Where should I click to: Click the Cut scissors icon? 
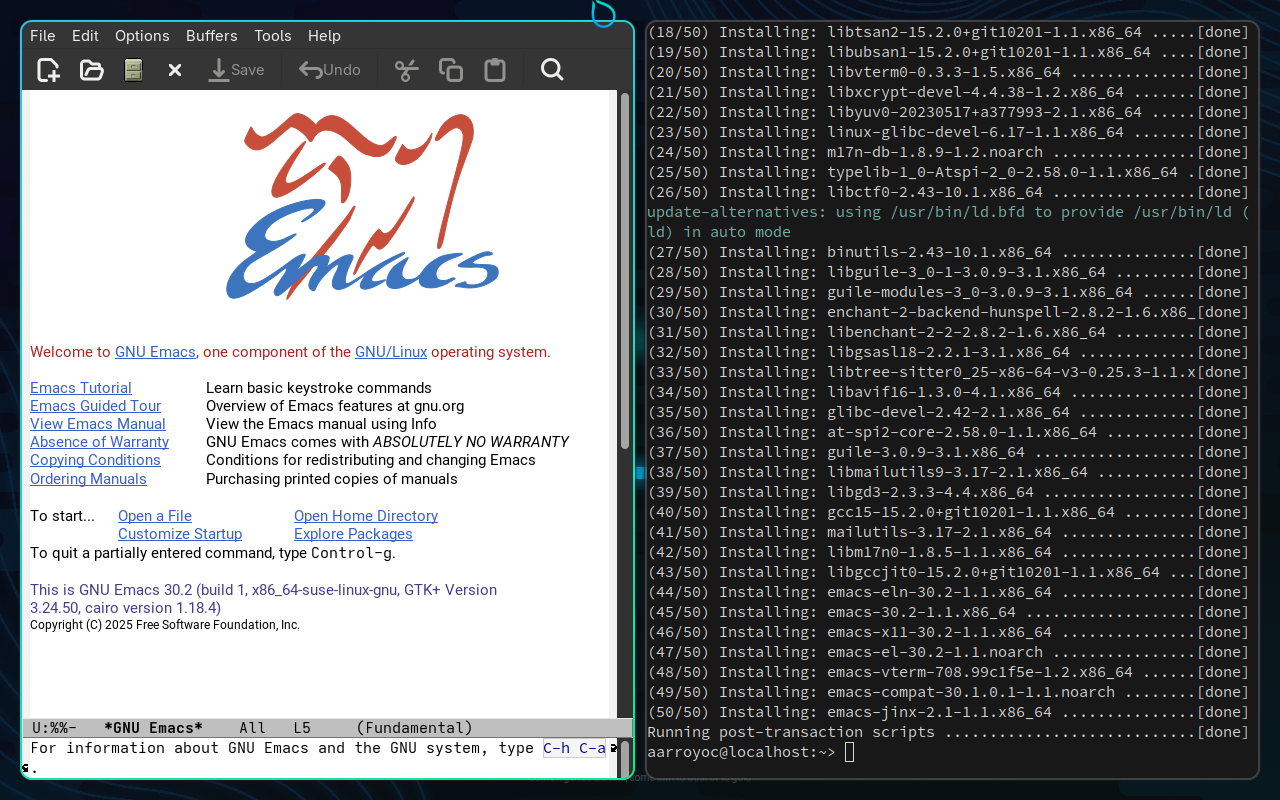click(x=405, y=70)
